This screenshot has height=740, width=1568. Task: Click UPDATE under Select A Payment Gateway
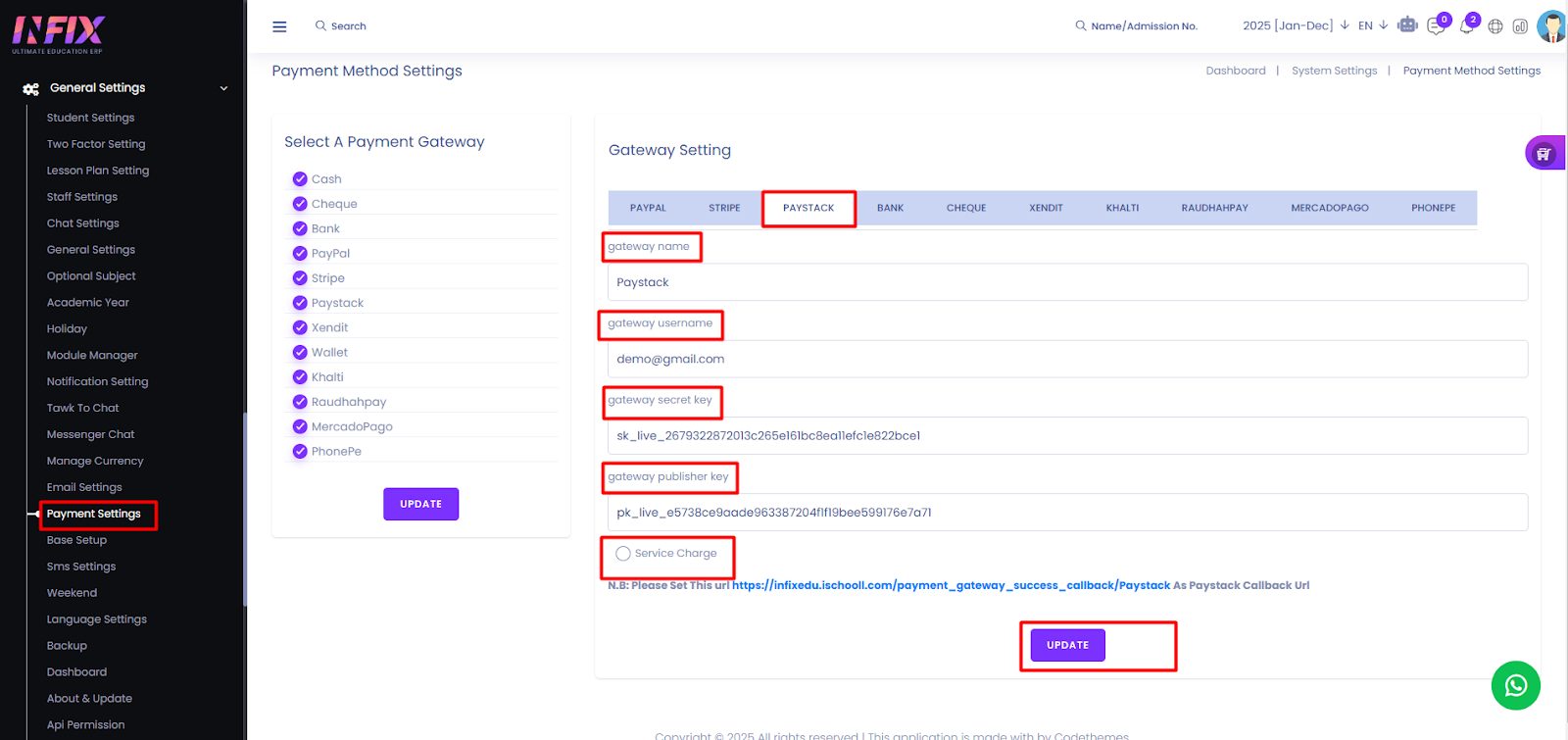pos(420,504)
